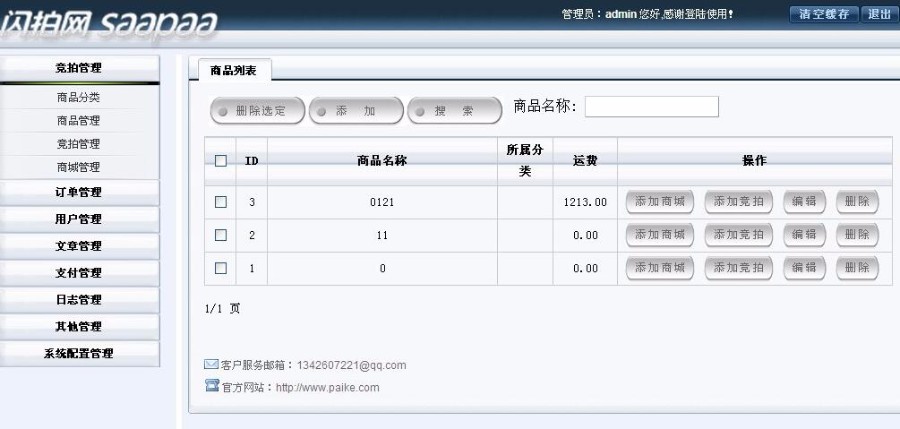Click the 商品名称 column header
This screenshot has width=900, height=429.
point(382,161)
